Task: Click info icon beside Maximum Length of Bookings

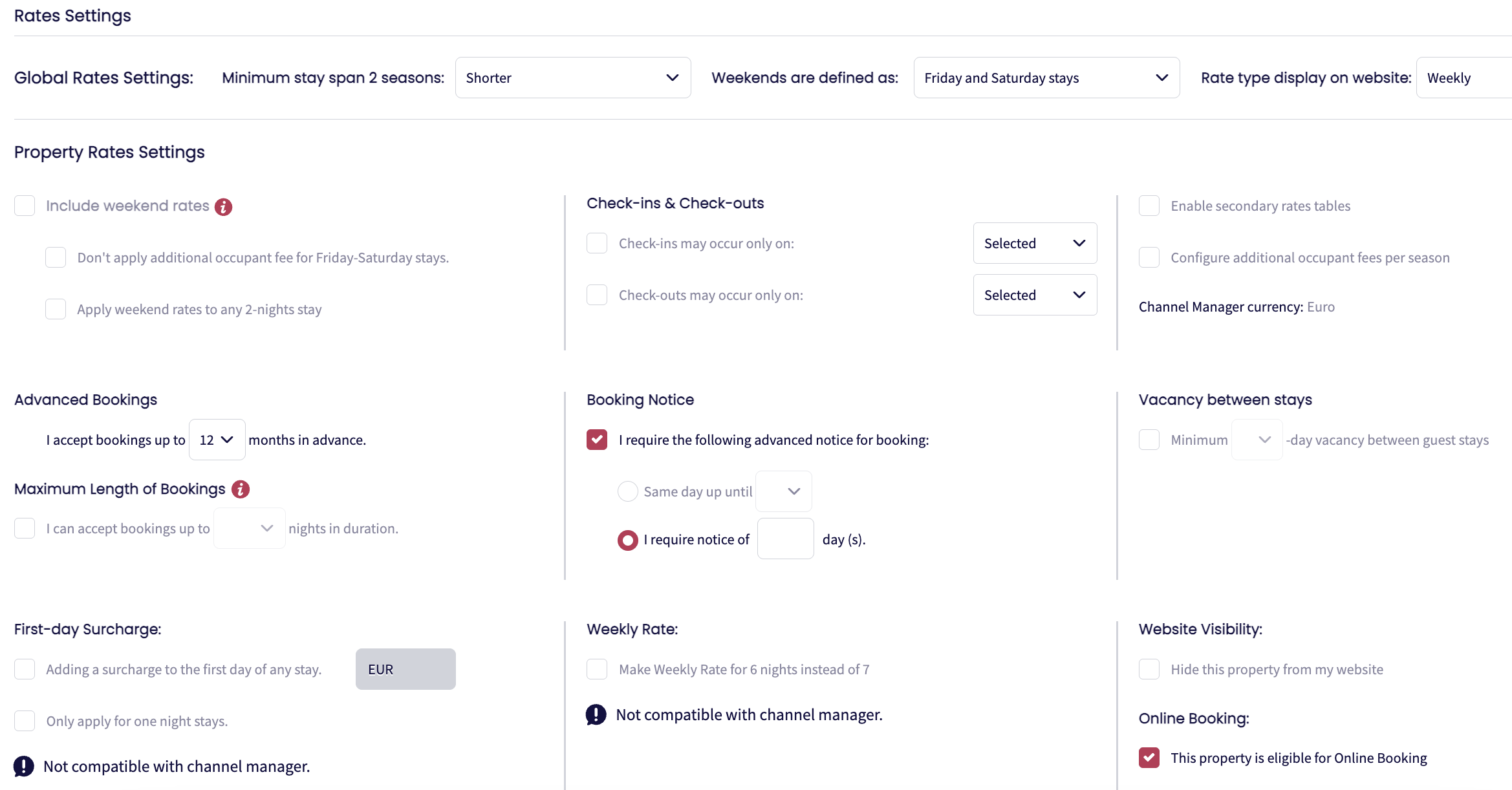Action: pyautogui.click(x=241, y=489)
